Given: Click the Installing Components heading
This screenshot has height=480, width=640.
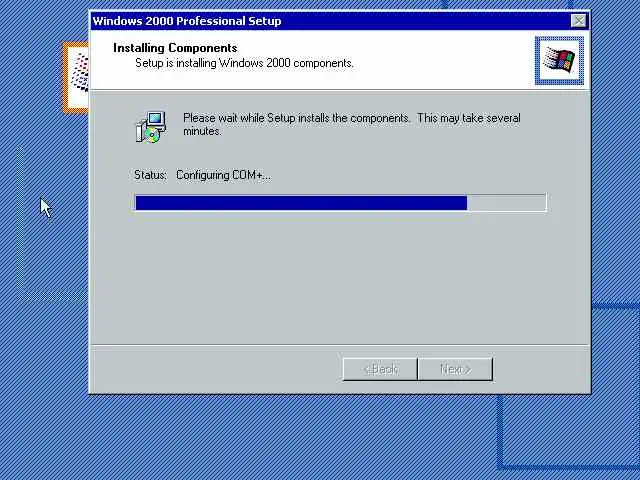Looking at the screenshot, I should pos(175,48).
